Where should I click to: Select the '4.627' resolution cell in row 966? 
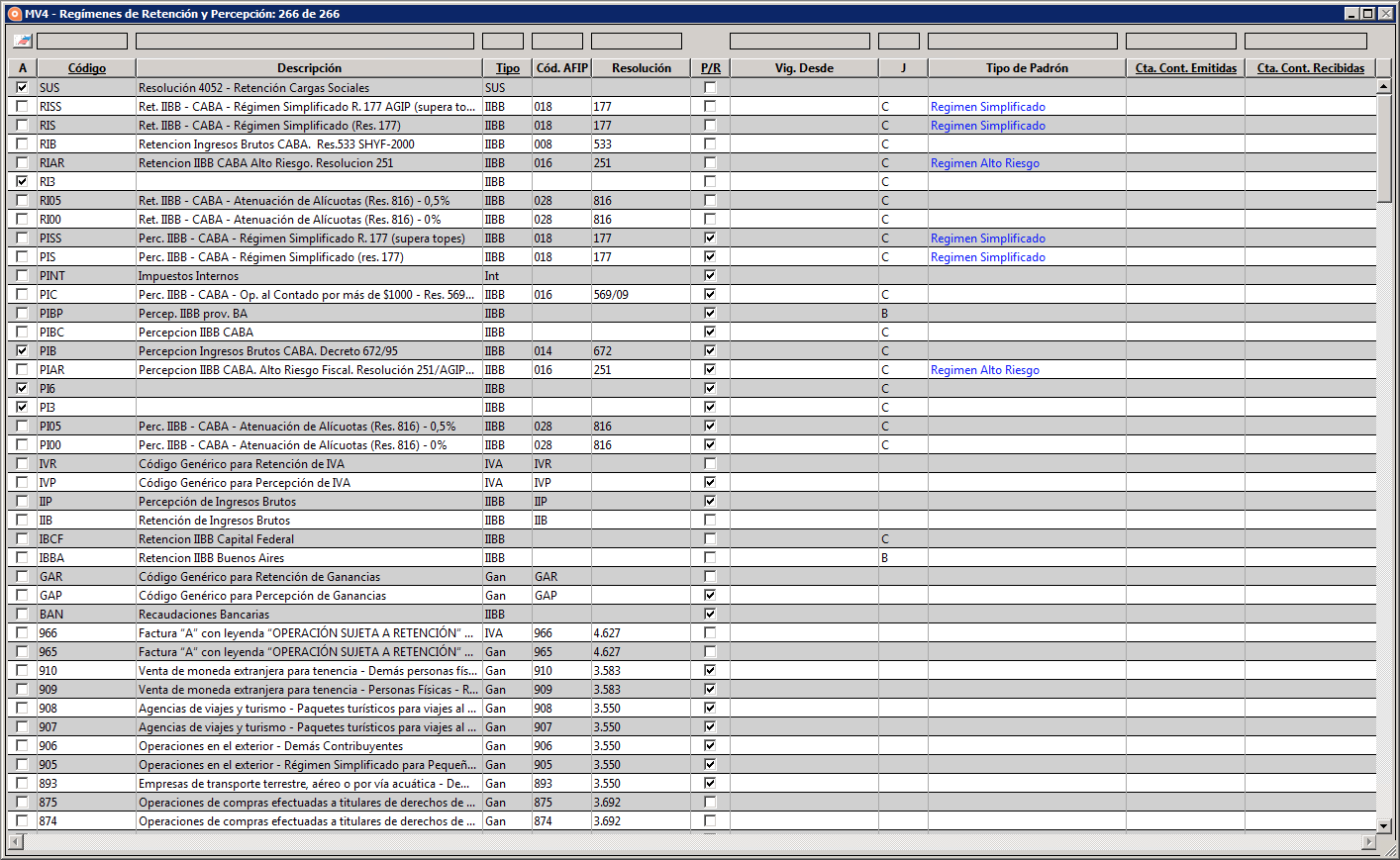[x=641, y=632]
